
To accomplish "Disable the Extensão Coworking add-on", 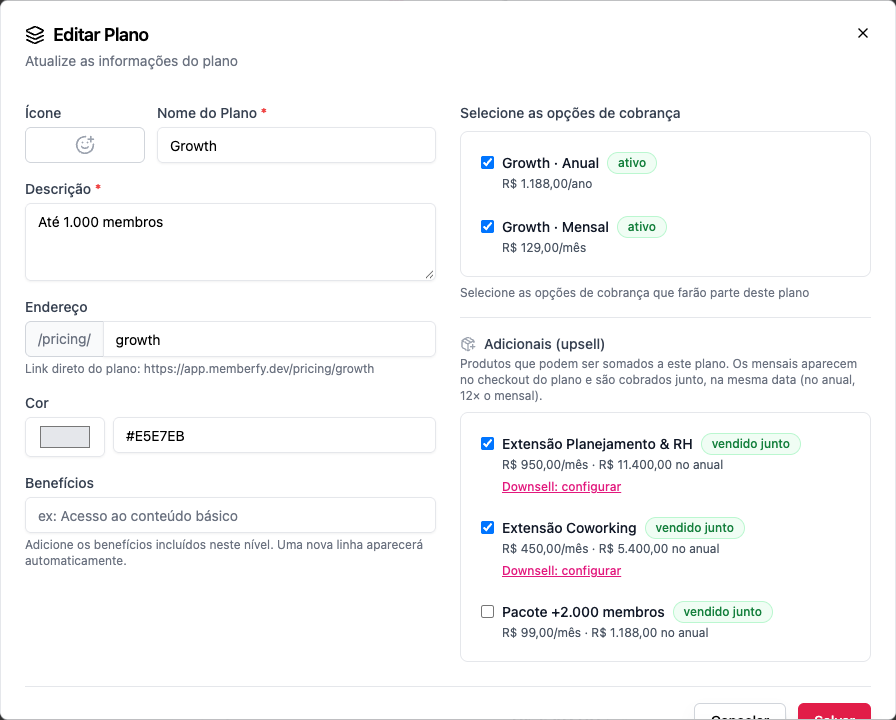I will click(x=487, y=528).
